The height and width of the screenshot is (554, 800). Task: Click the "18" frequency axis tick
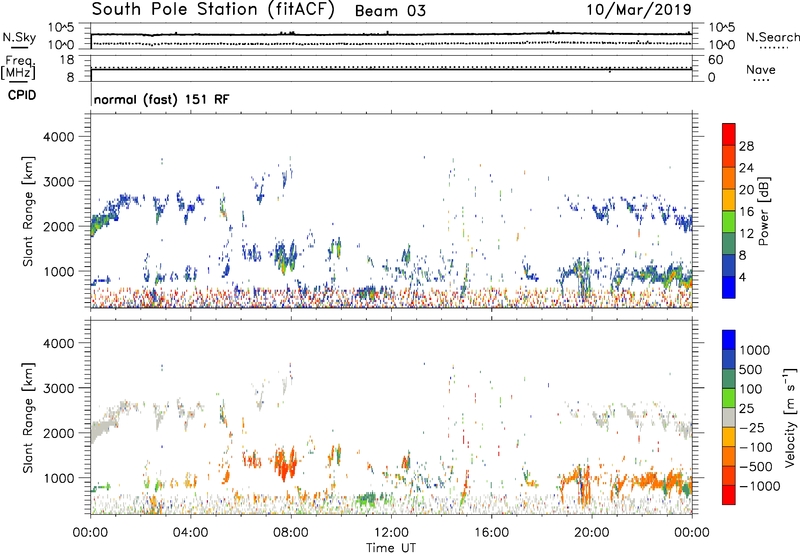point(67,60)
